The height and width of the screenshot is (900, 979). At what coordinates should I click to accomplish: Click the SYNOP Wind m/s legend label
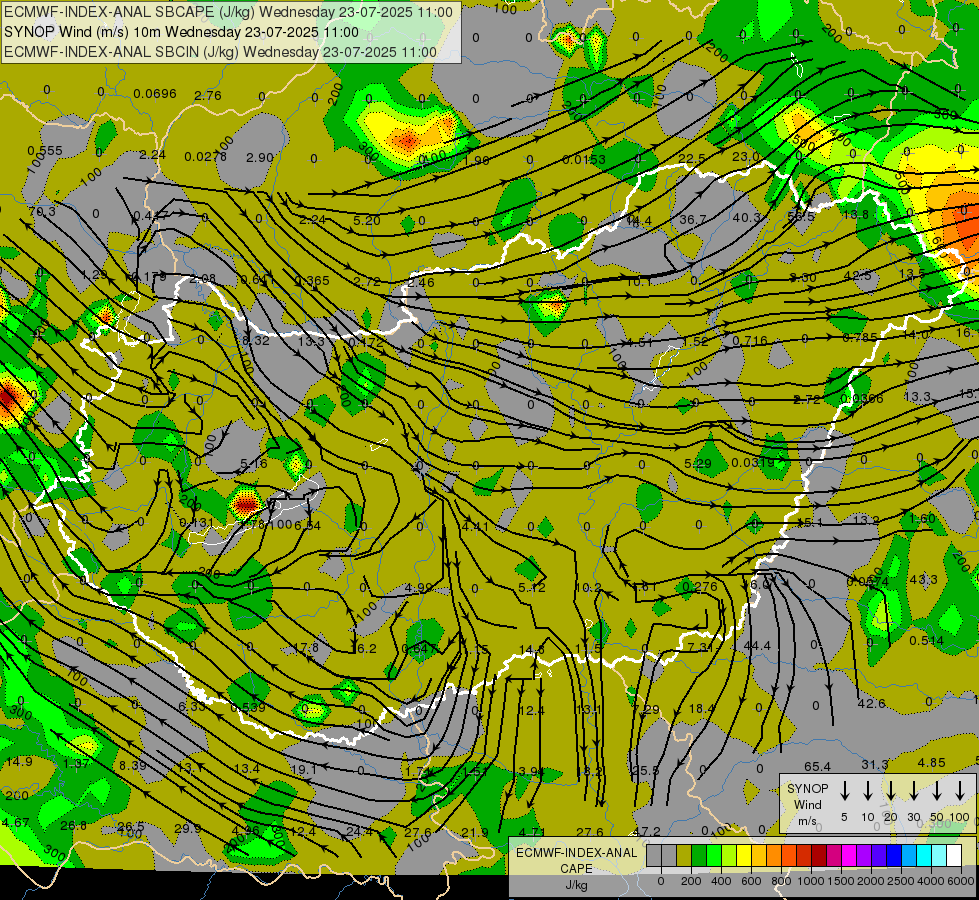(x=807, y=804)
